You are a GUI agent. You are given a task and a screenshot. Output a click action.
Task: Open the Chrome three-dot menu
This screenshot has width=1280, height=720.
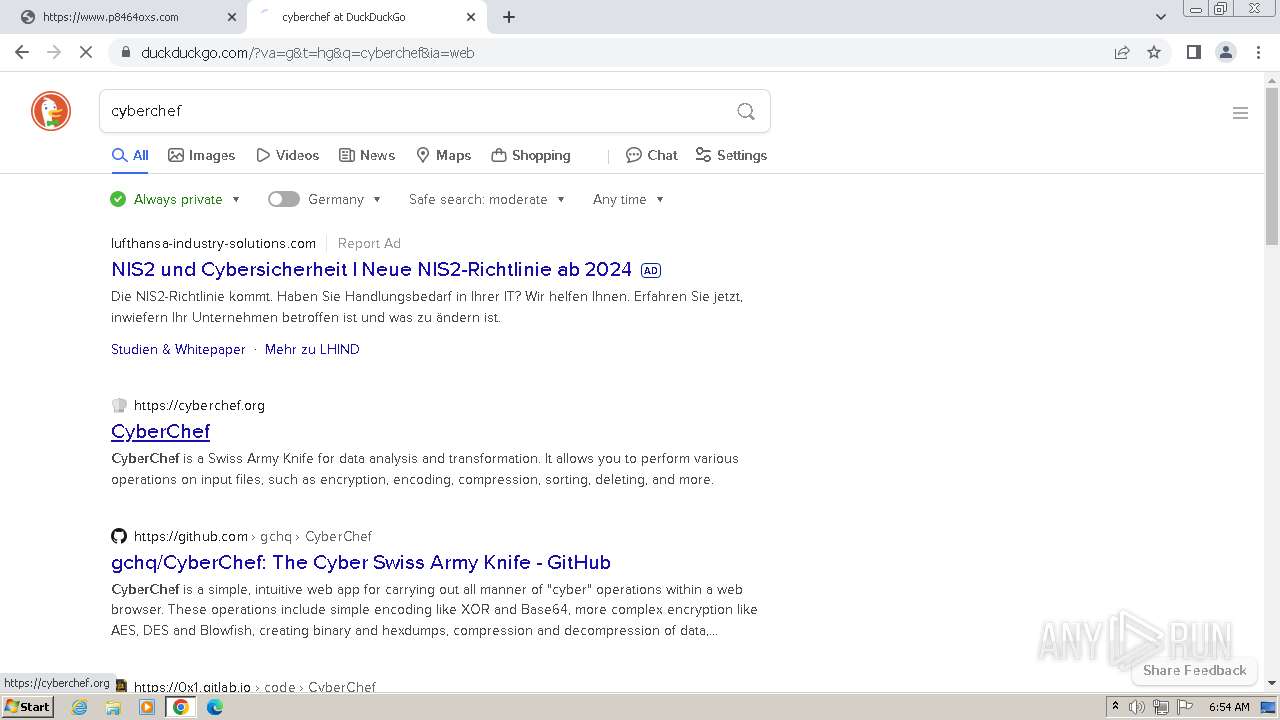point(1259,52)
